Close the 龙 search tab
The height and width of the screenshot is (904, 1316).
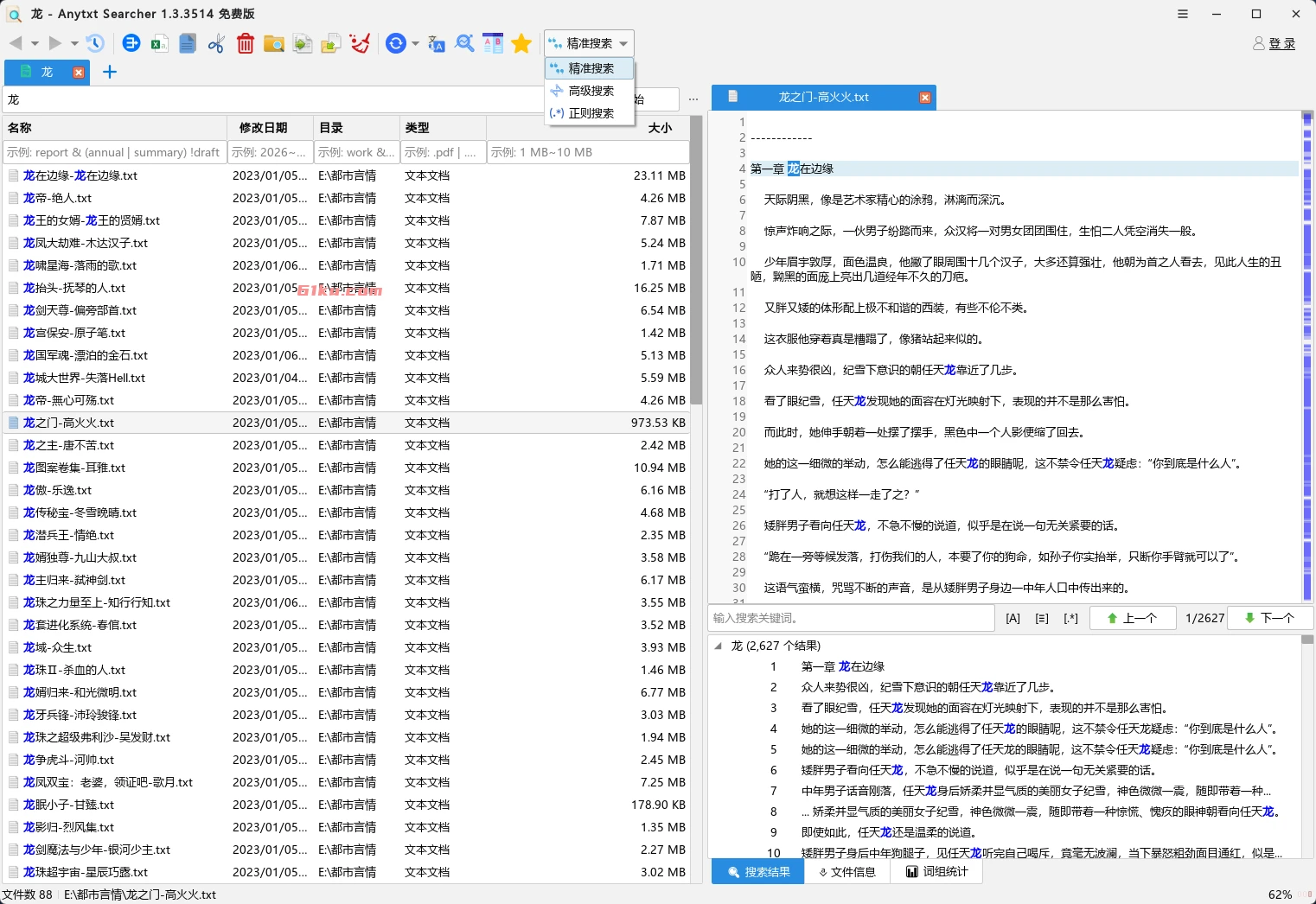click(79, 73)
